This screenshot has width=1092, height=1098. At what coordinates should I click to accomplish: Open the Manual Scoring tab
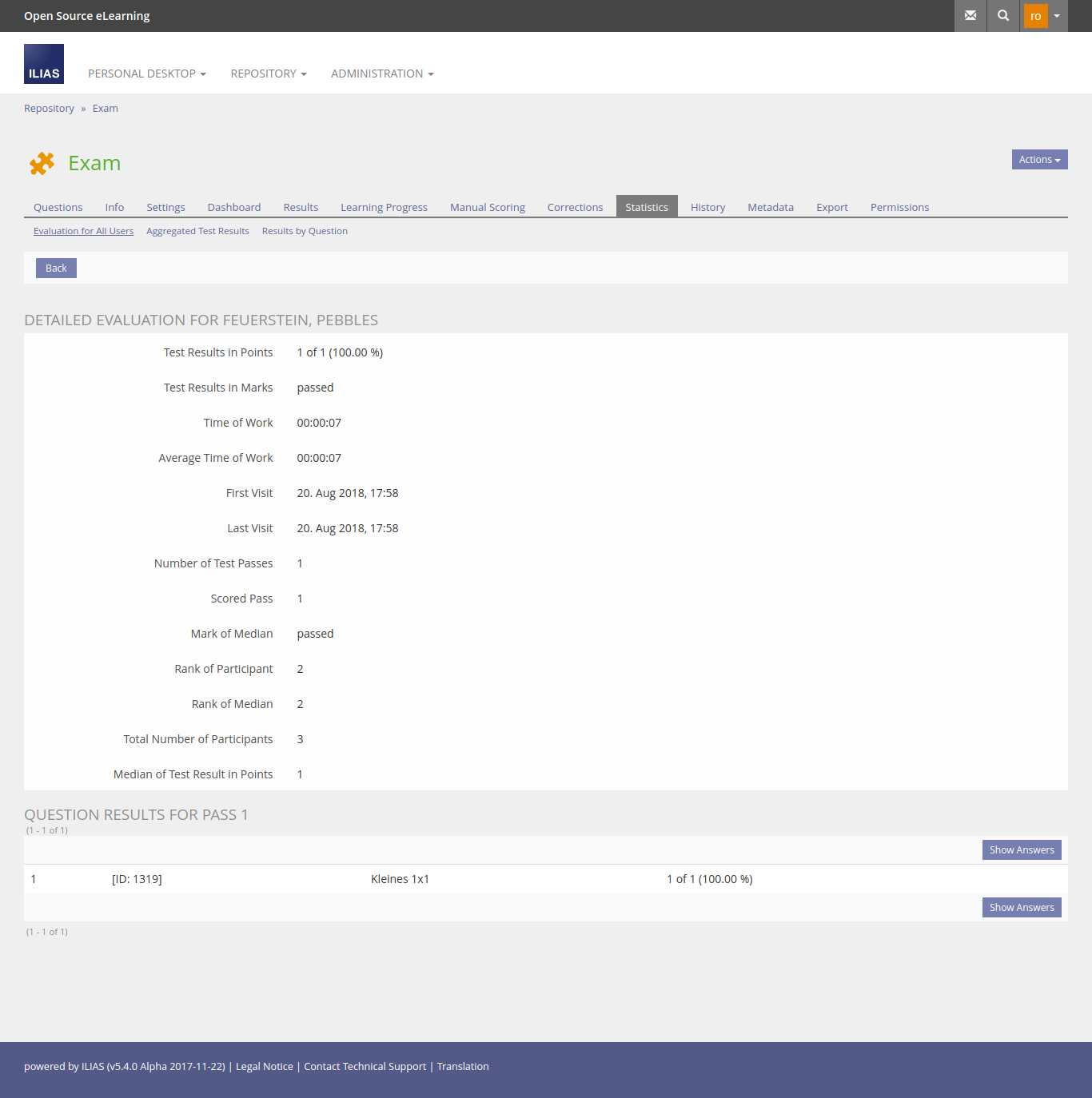487,207
